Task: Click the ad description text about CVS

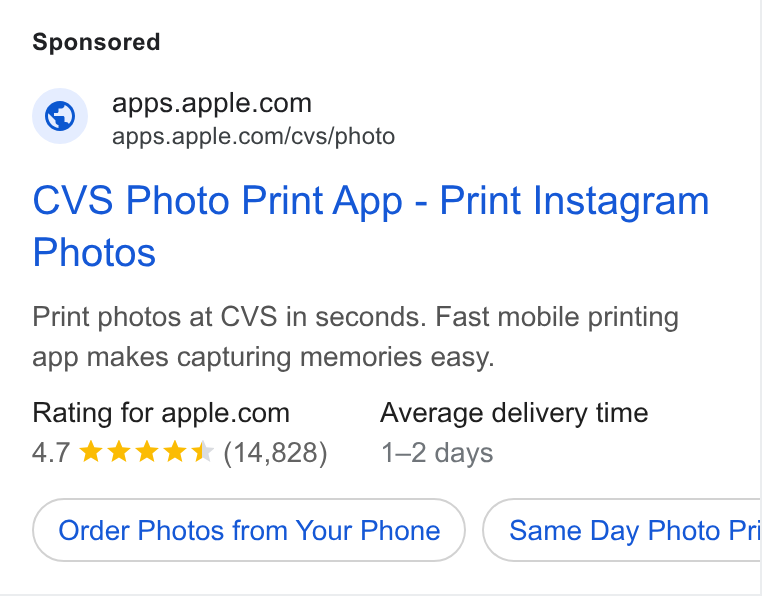Action: [355, 337]
